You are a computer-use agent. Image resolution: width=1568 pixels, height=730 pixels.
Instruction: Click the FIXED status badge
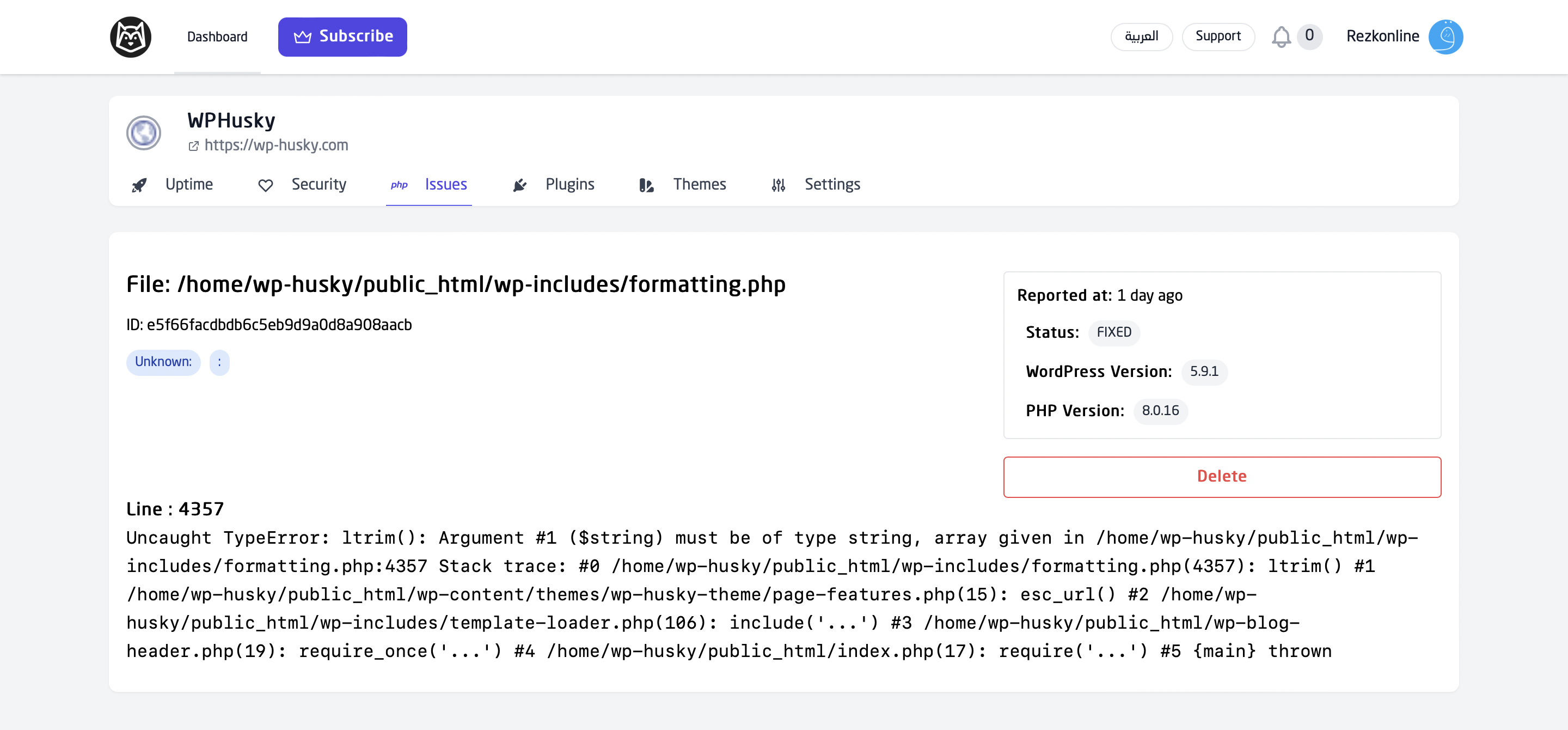click(1113, 332)
